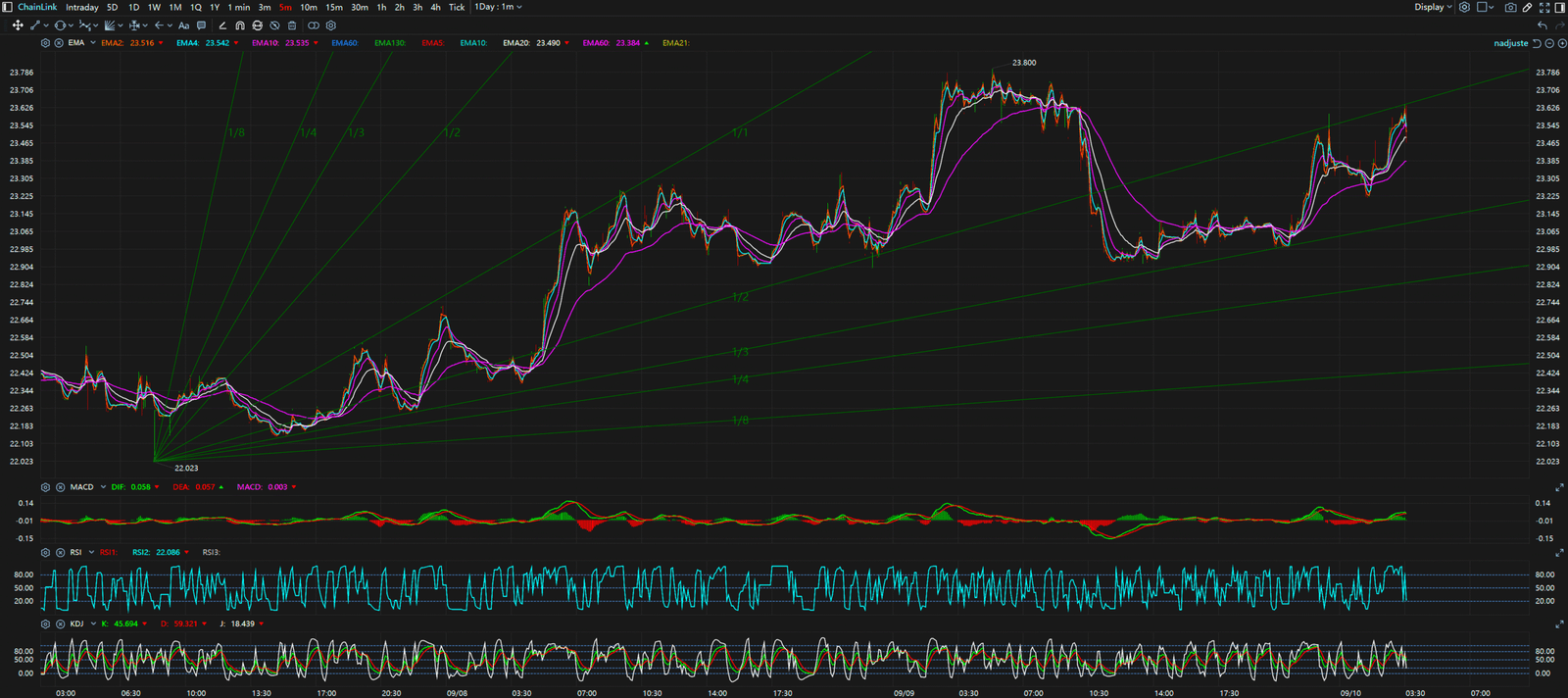Zoom in the chart with plus icon
The width and height of the screenshot is (1568, 698).
[x=1562, y=43]
